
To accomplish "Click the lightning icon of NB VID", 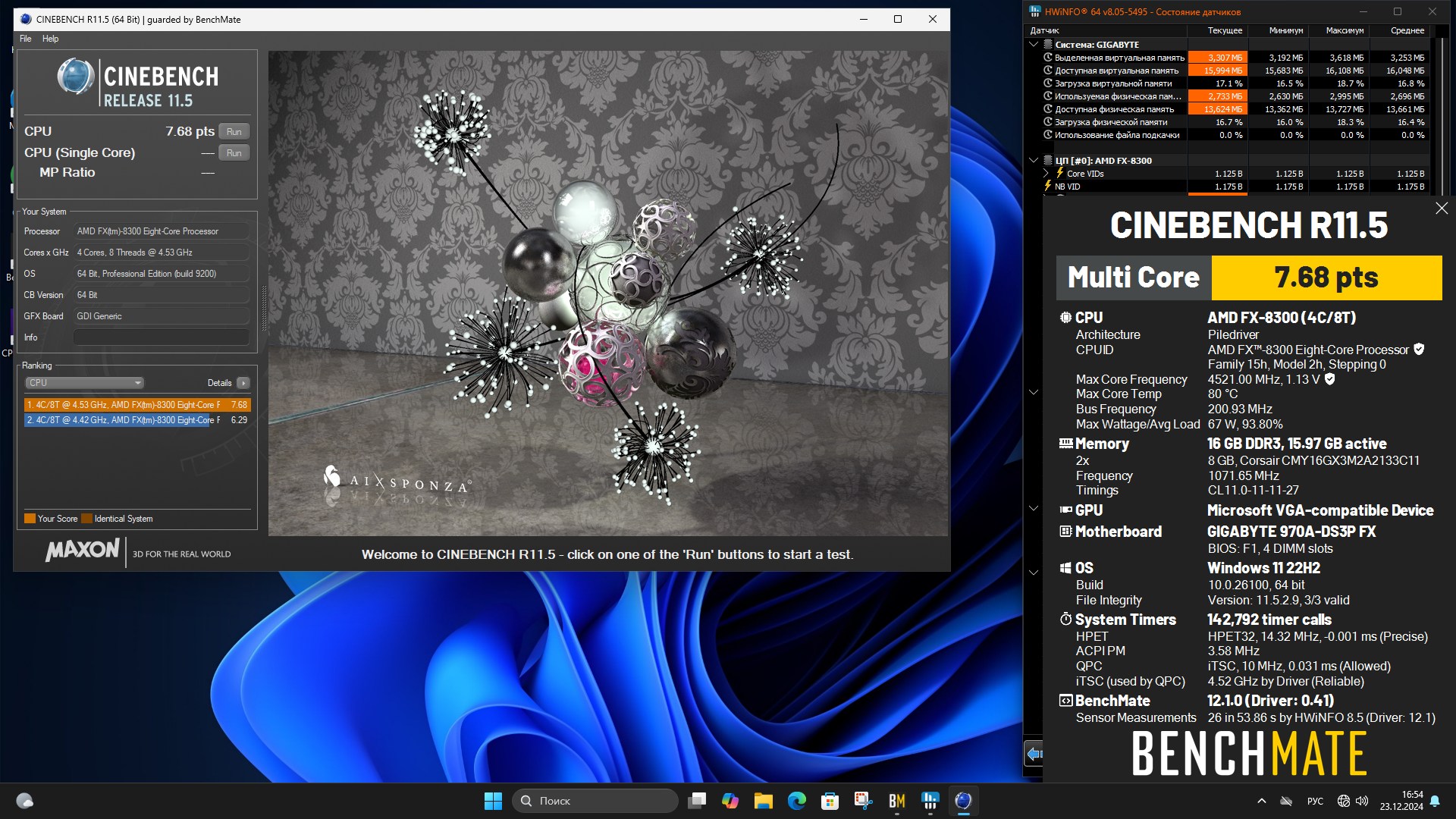I will pyautogui.click(x=1048, y=186).
